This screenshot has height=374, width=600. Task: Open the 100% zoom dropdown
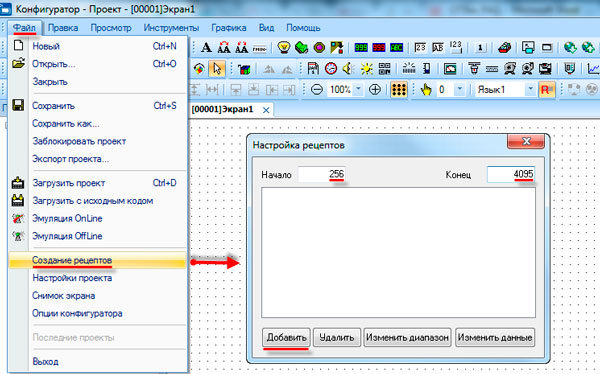(358, 90)
